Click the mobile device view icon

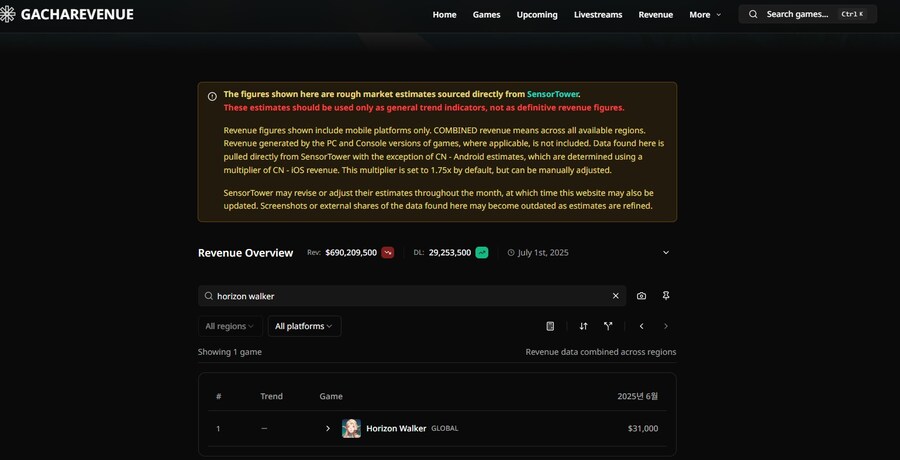[550, 326]
